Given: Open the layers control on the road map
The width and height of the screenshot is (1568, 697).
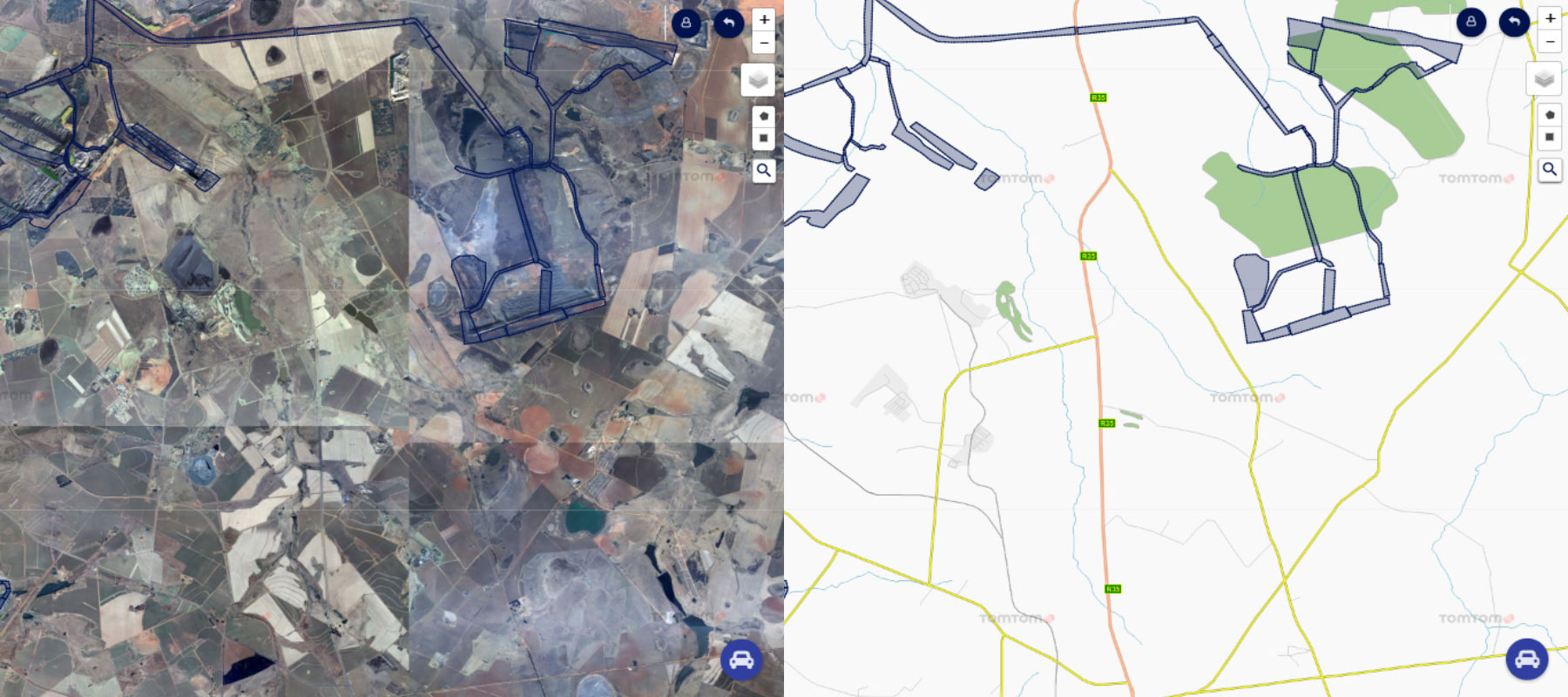Looking at the screenshot, I should (x=1544, y=79).
